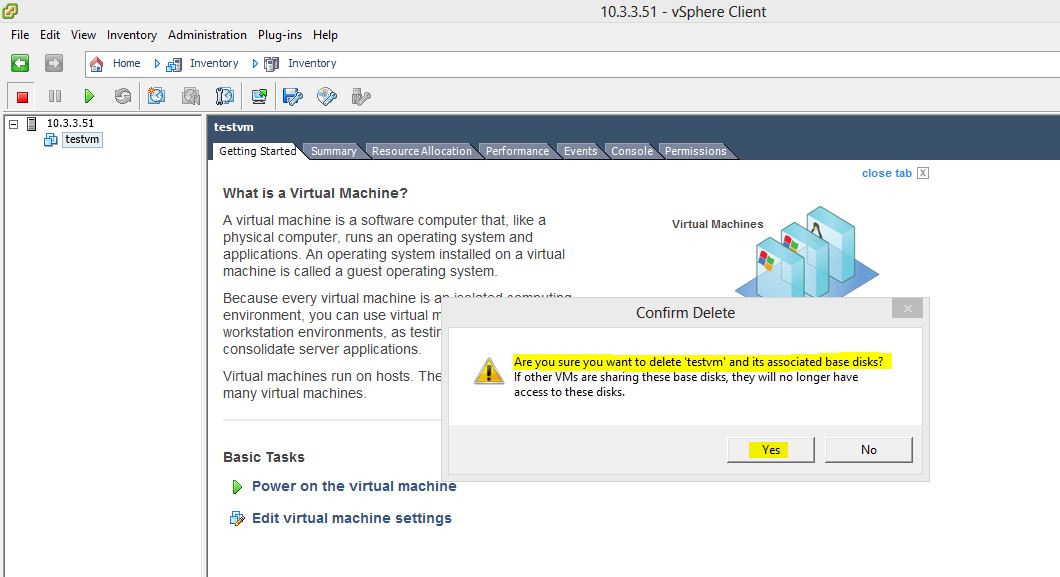Click Edit virtual machine settings link
Image resolution: width=1060 pixels, height=577 pixels.
coord(352,518)
